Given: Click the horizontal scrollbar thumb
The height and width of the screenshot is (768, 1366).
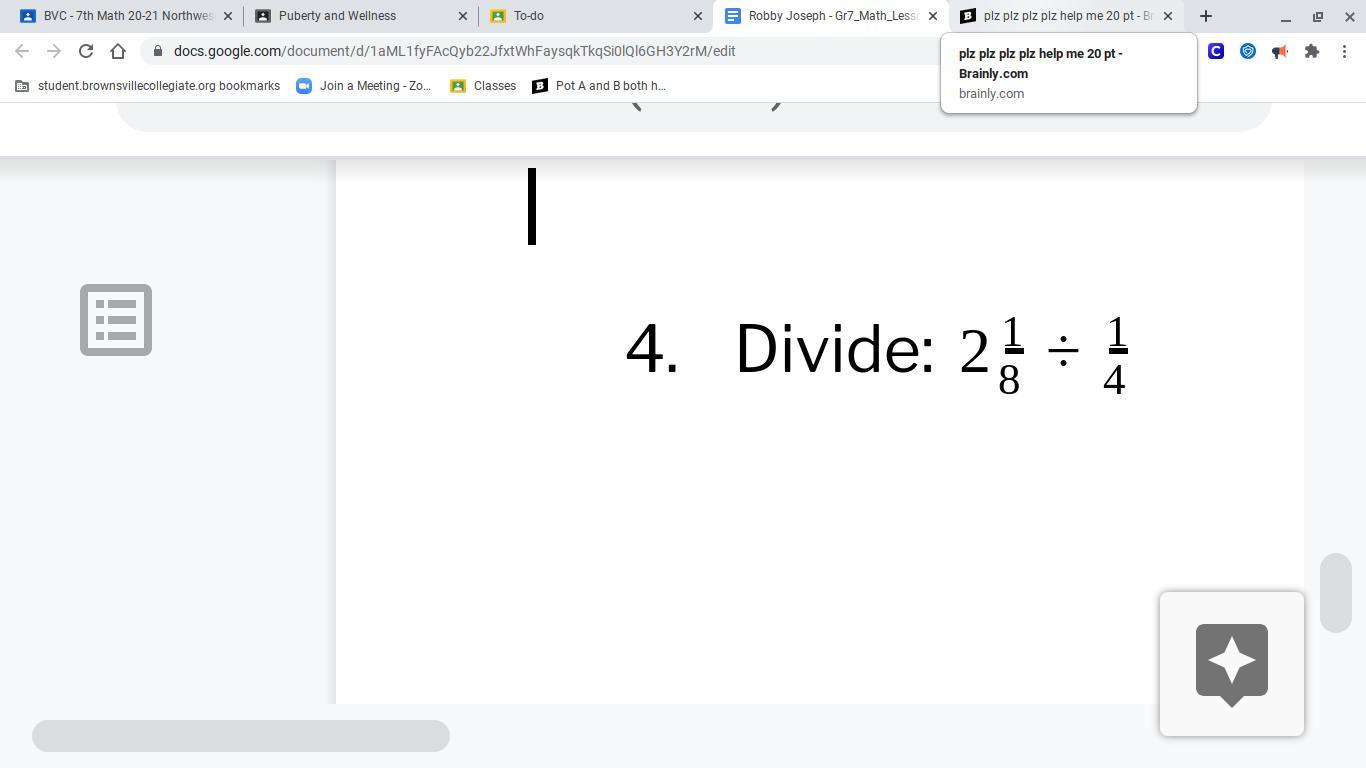Looking at the screenshot, I should tap(241, 736).
